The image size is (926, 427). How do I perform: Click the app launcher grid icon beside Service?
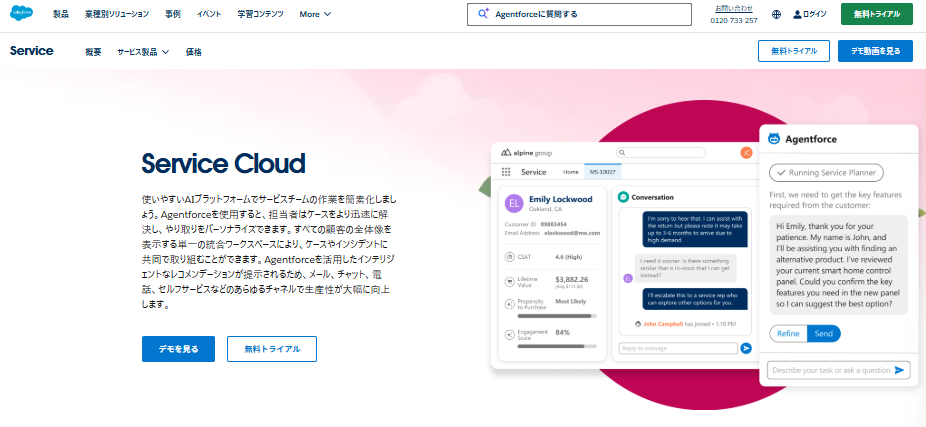(x=506, y=172)
